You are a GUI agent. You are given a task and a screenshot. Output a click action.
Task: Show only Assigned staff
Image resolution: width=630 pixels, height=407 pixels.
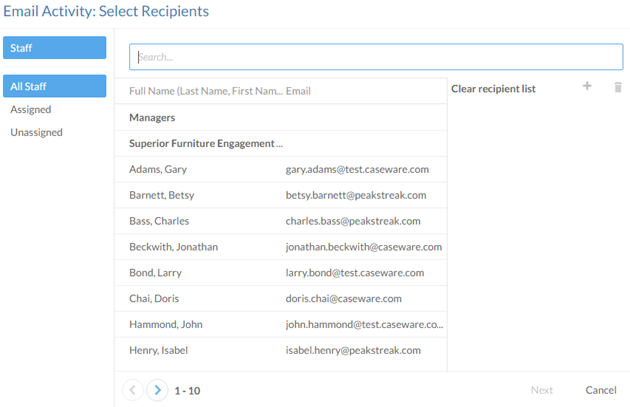[x=31, y=109]
